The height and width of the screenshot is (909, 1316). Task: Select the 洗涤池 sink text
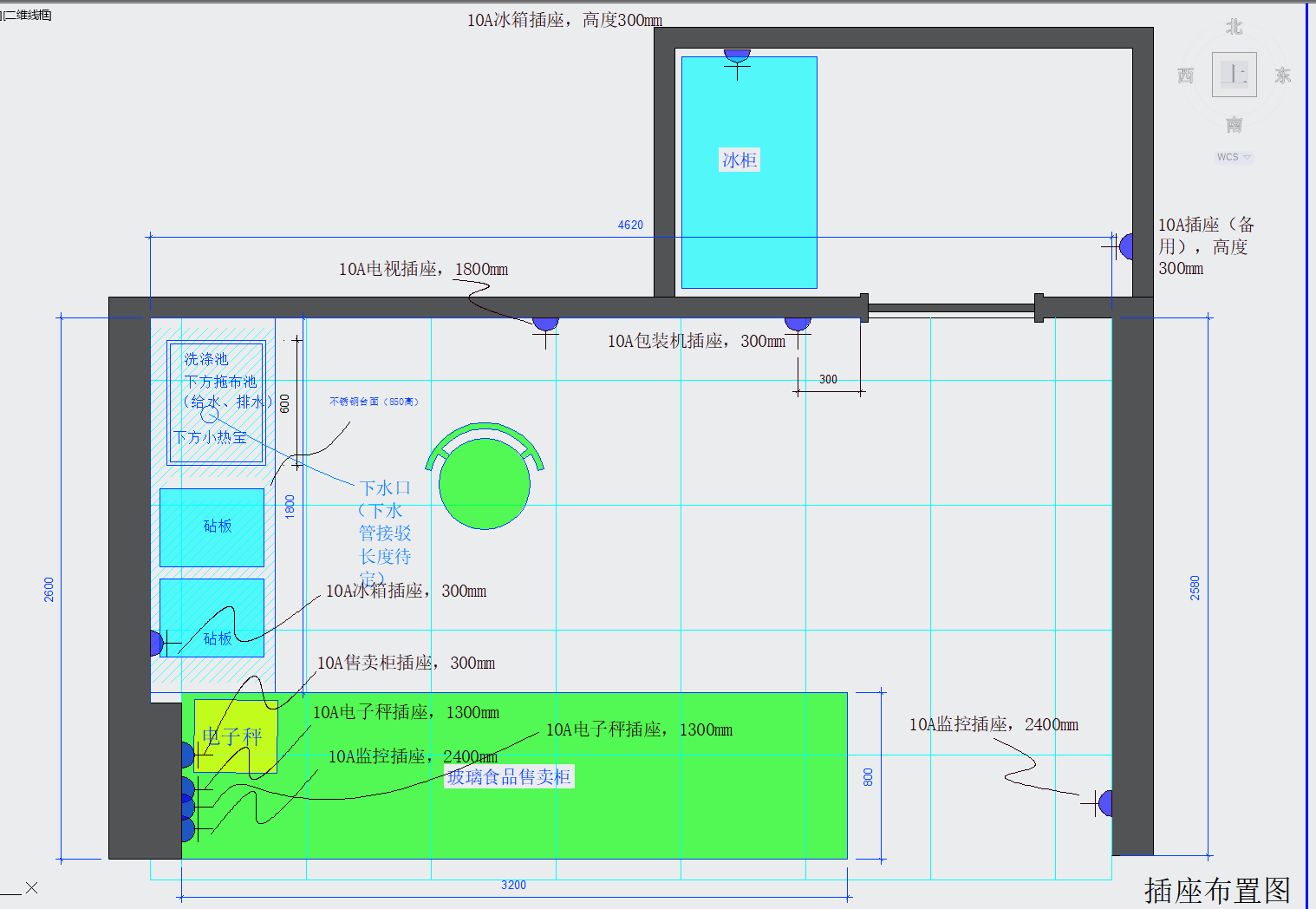tap(205, 359)
